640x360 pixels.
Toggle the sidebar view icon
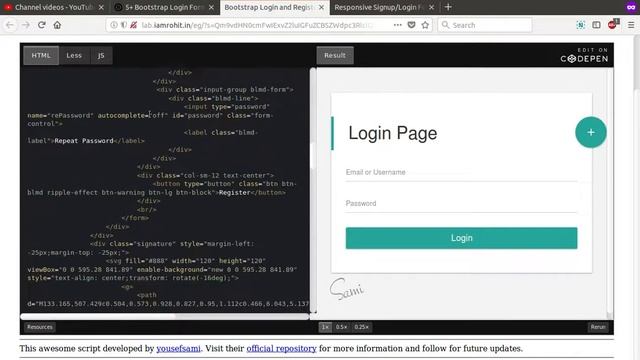(x=596, y=25)
